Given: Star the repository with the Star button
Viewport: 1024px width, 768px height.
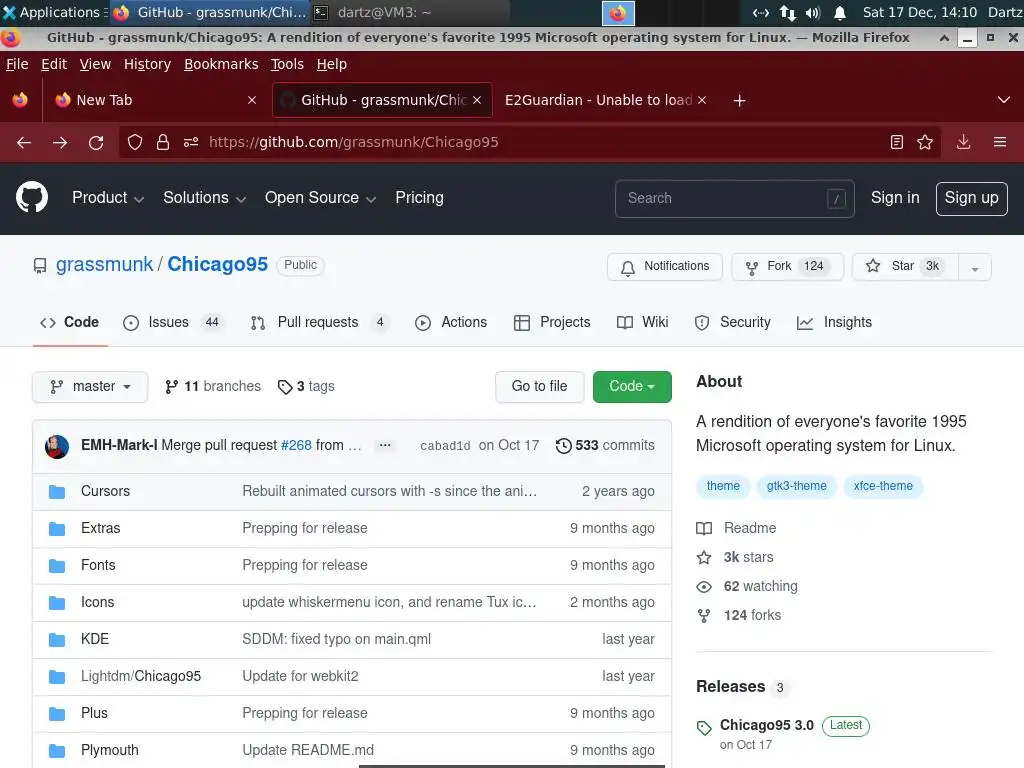Looking at the screenshot, I should (905, 266).
